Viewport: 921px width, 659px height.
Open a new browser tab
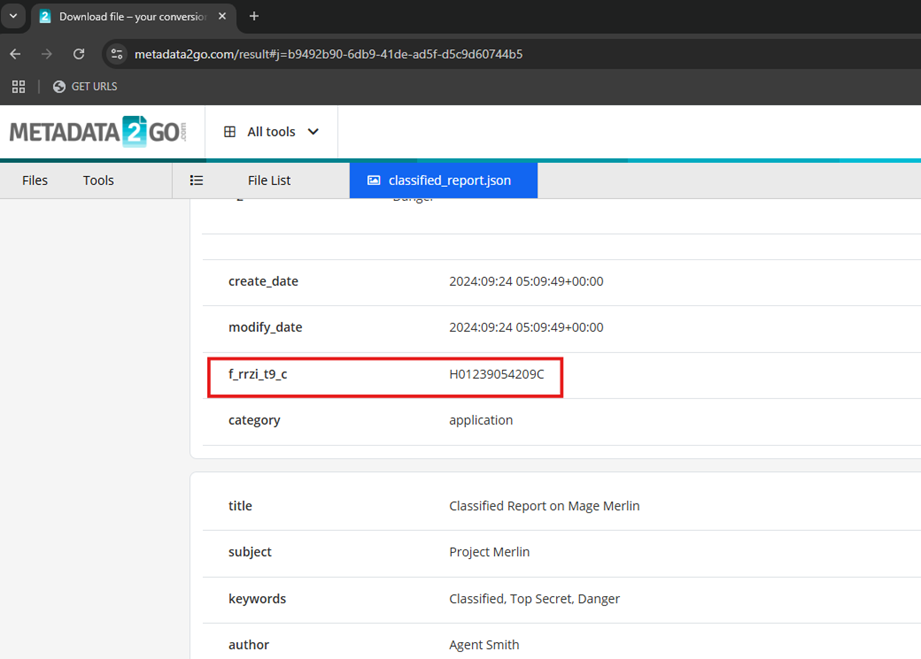click(x=254, y=16)
